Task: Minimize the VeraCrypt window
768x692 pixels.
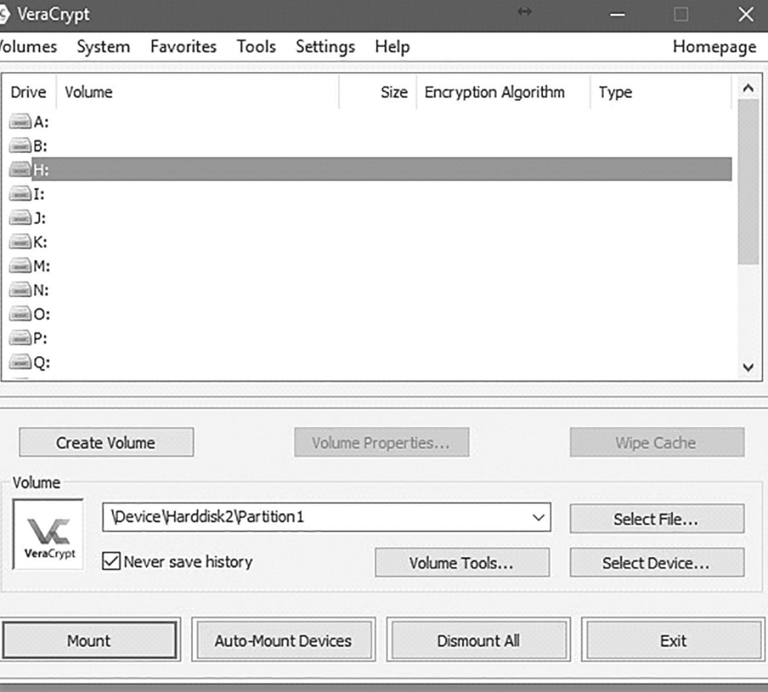Action: [x=617, y=14]
